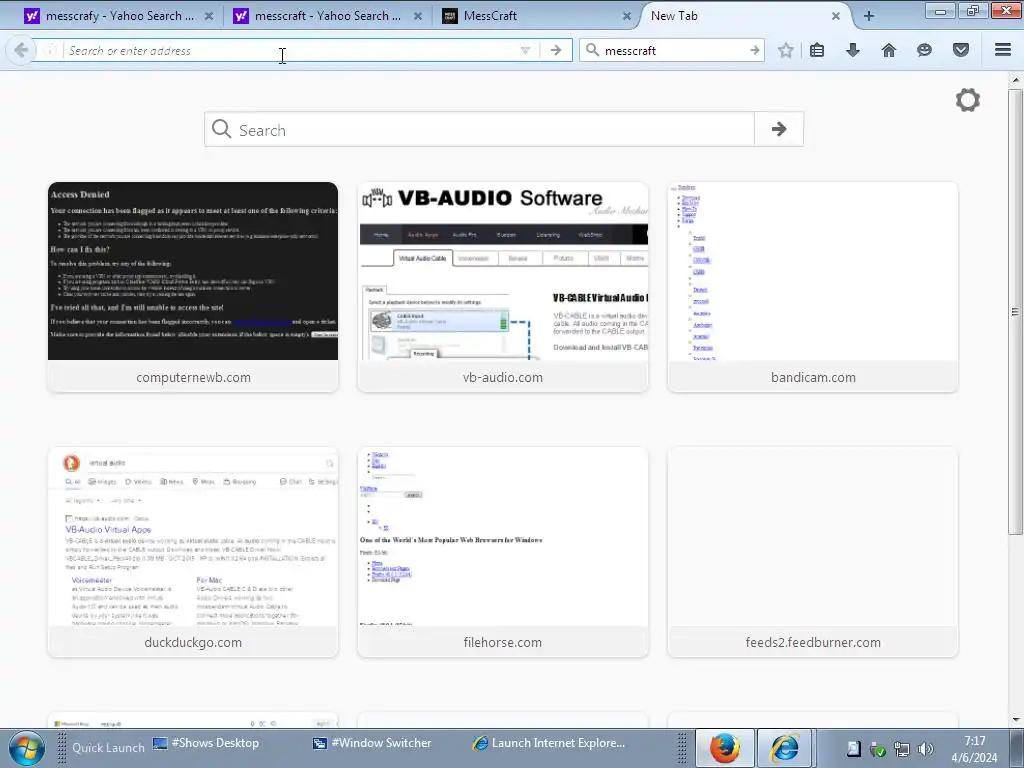
Task: Submit the messcraft search with the arrow
Action: click(754, 50)
